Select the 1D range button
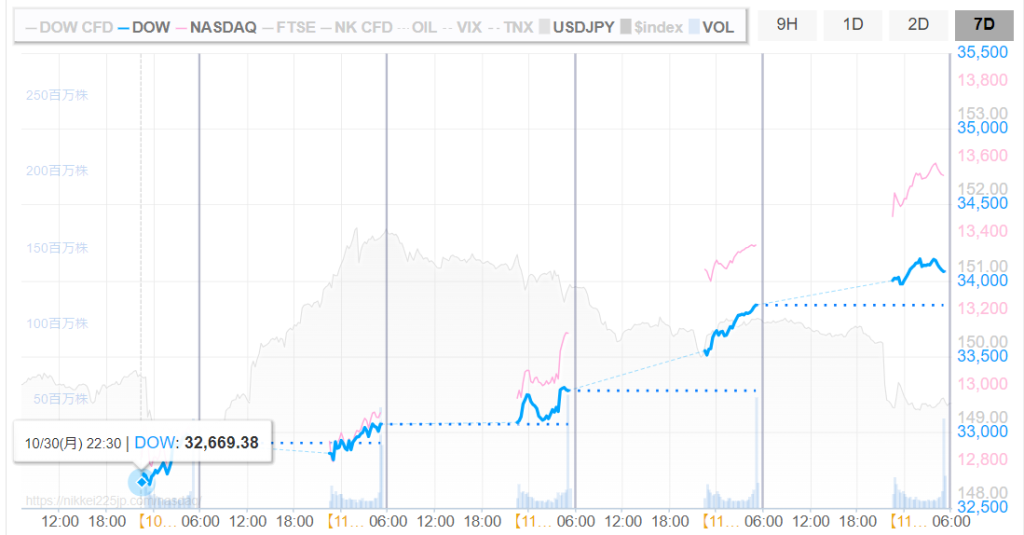The height and width of the screenshot is (535, 1024). pyautogui.click(x=852, y=24)
